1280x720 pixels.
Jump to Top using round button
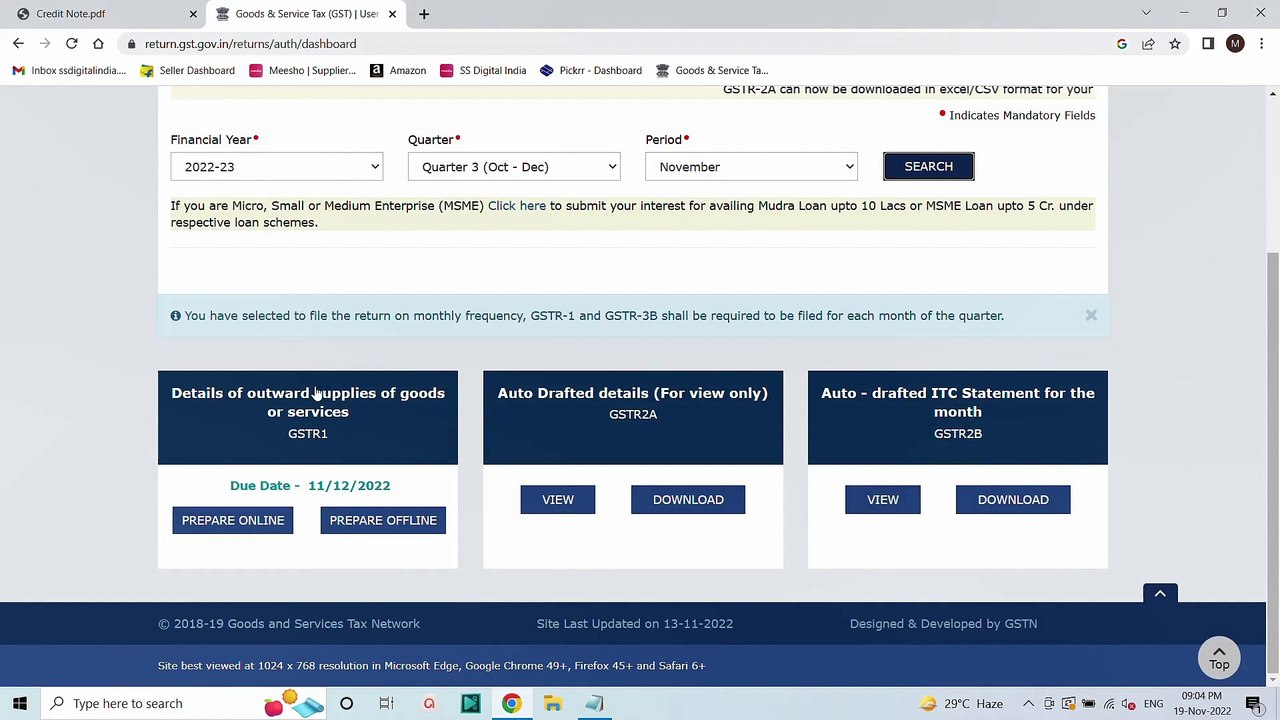point(1219,657)
